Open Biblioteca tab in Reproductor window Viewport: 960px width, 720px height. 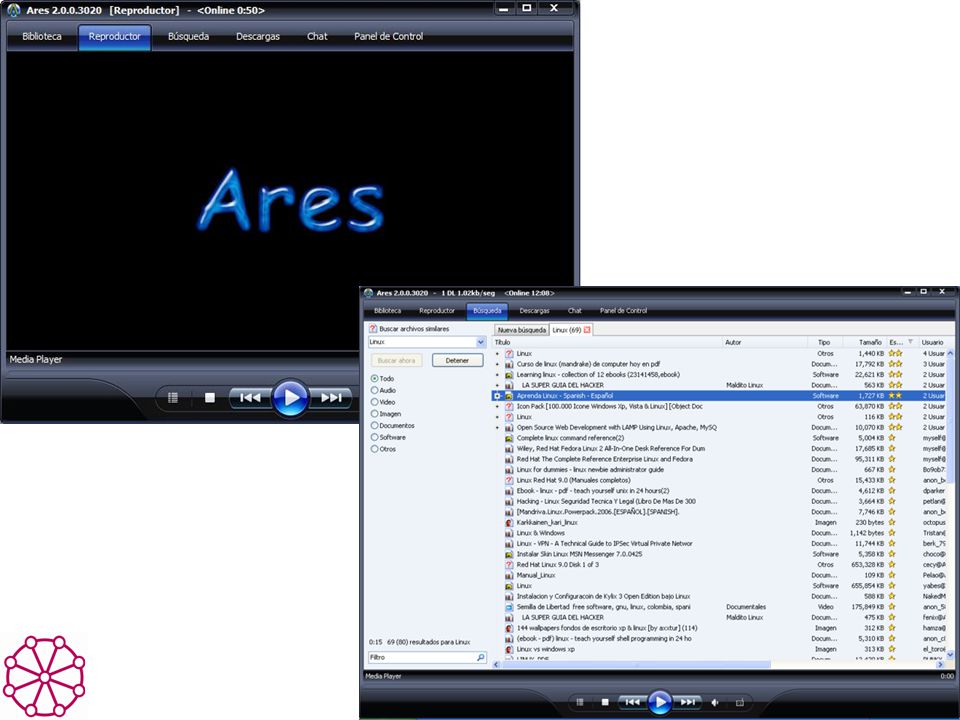click(42, 36)
